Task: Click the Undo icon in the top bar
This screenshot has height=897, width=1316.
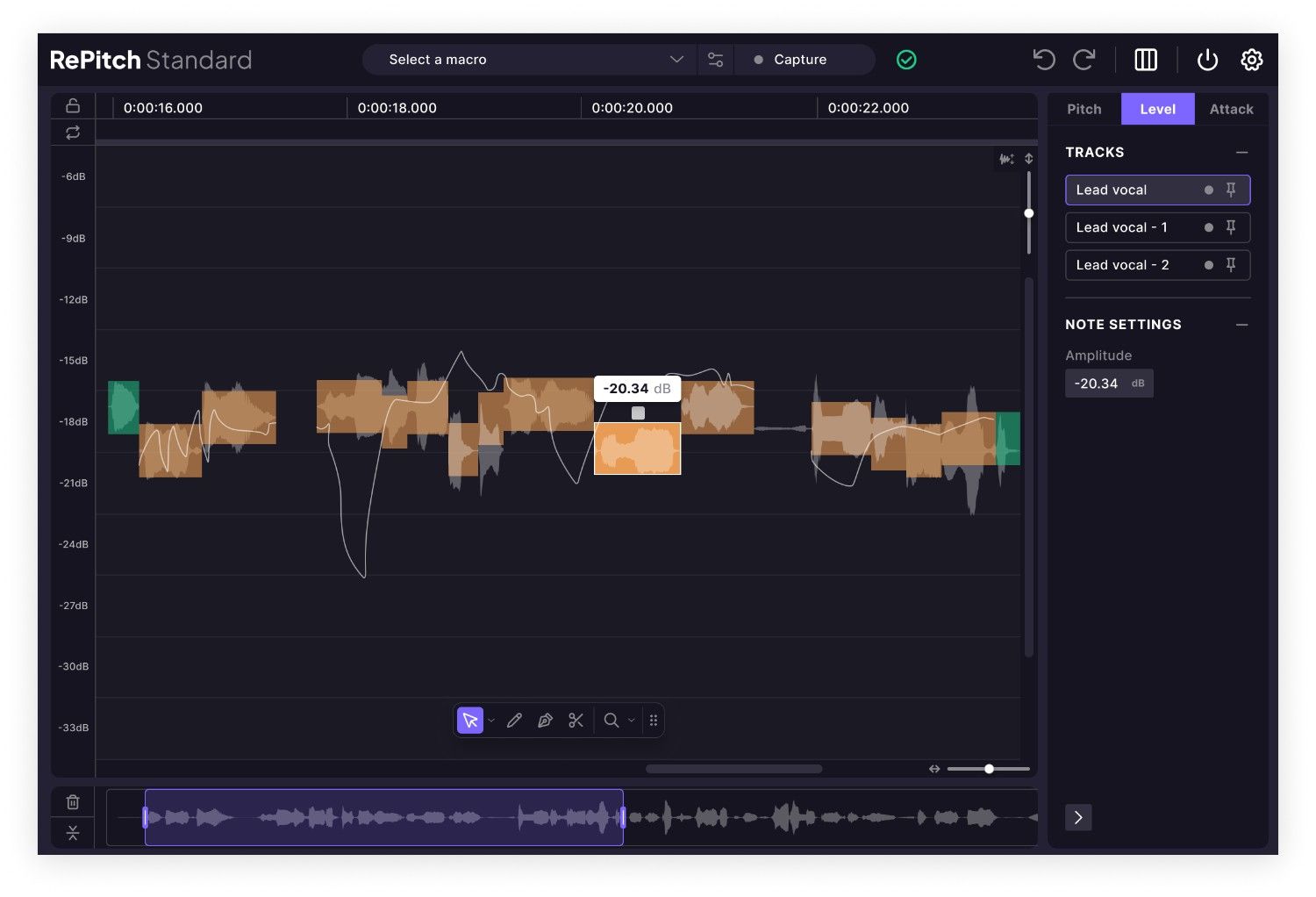Action: (1043, 59)
